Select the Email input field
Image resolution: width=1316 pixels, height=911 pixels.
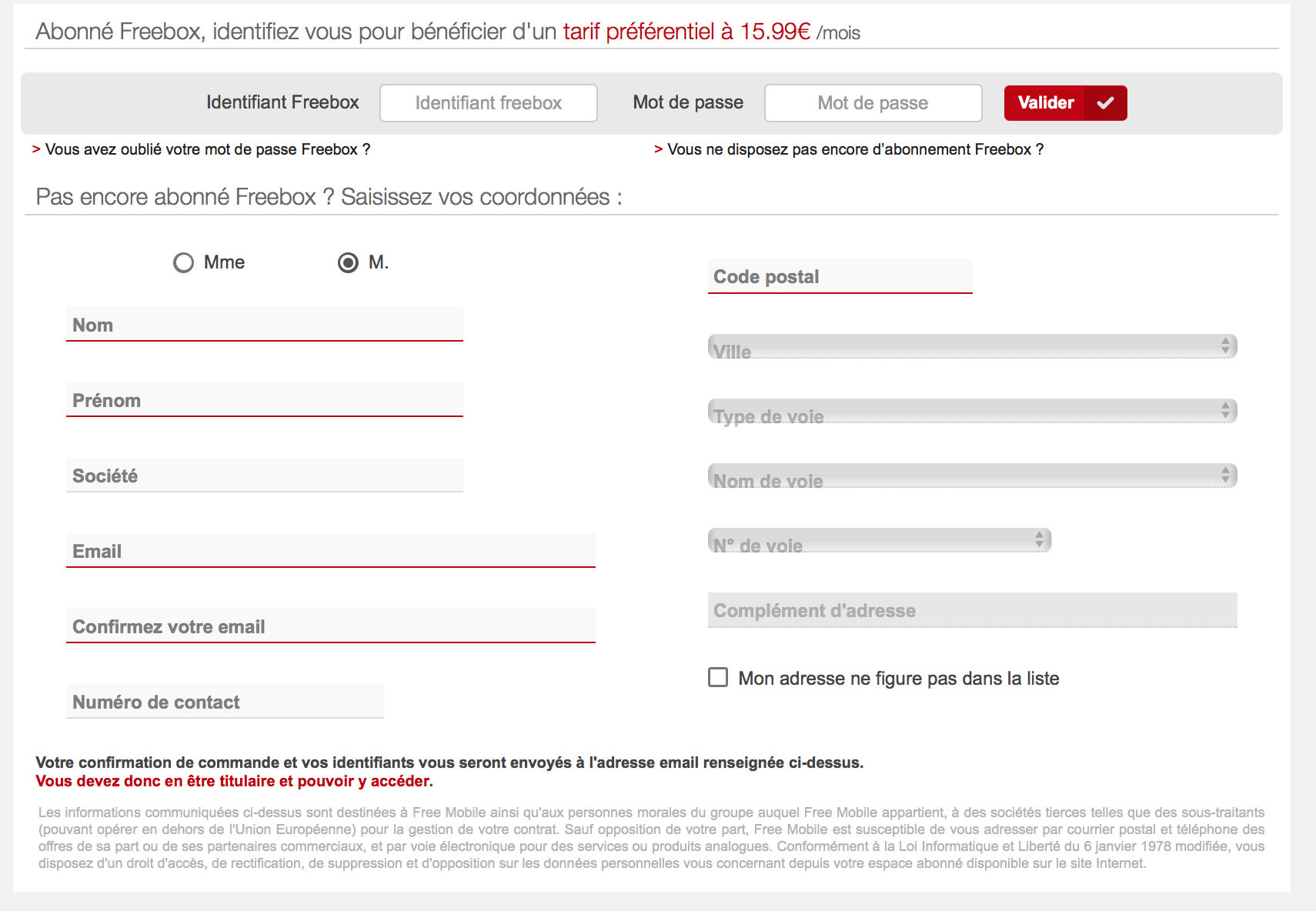(x=330, y=551)
